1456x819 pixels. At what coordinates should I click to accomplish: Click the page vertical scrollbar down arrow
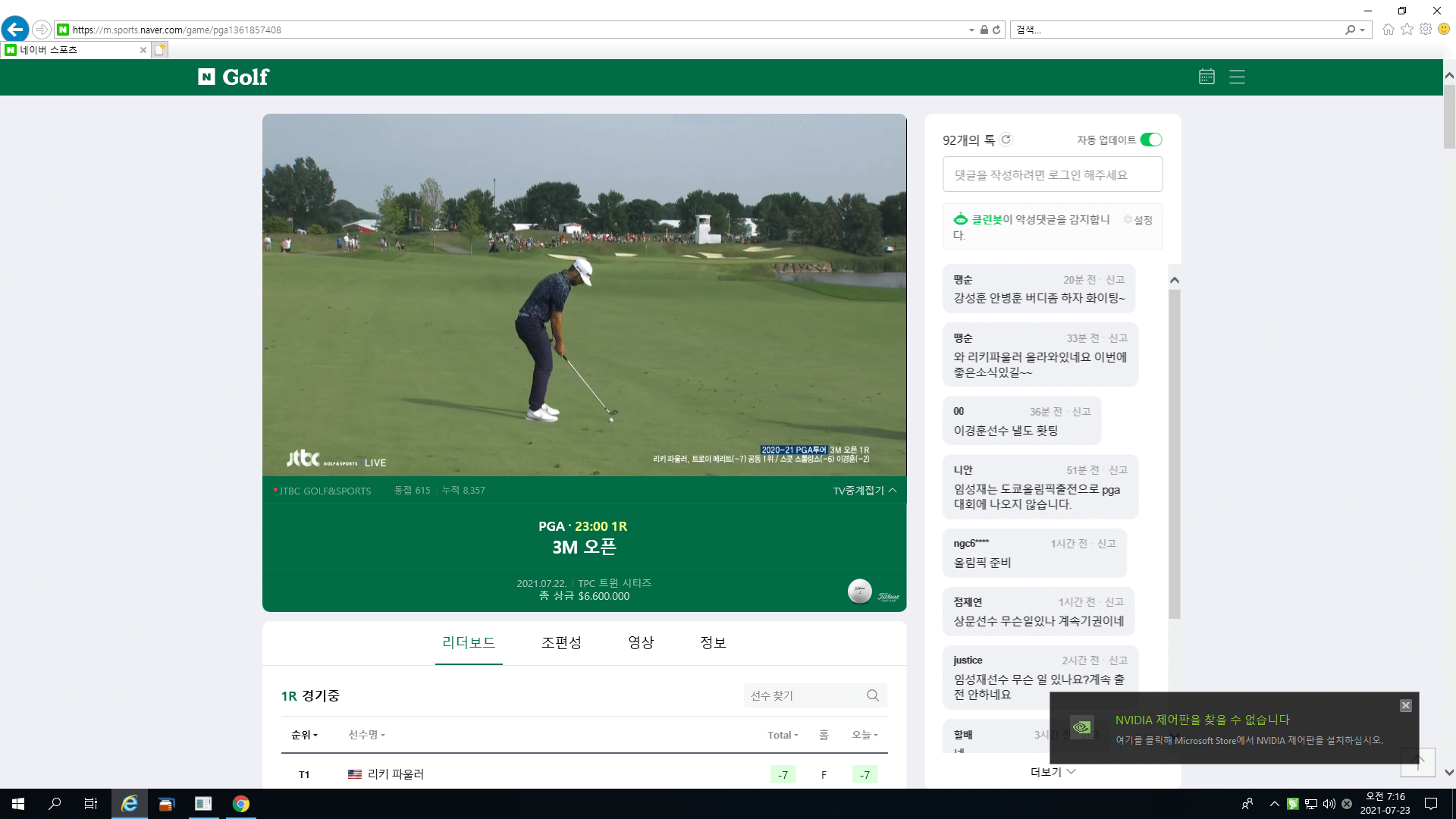[1449, 773]
